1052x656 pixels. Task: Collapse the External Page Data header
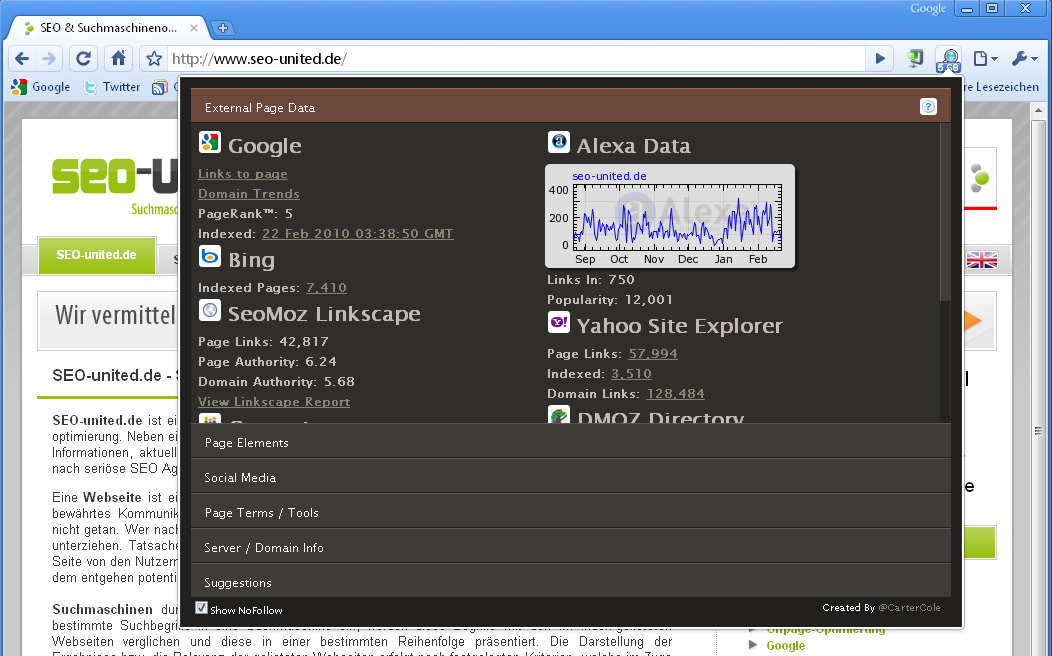(571, 107)
